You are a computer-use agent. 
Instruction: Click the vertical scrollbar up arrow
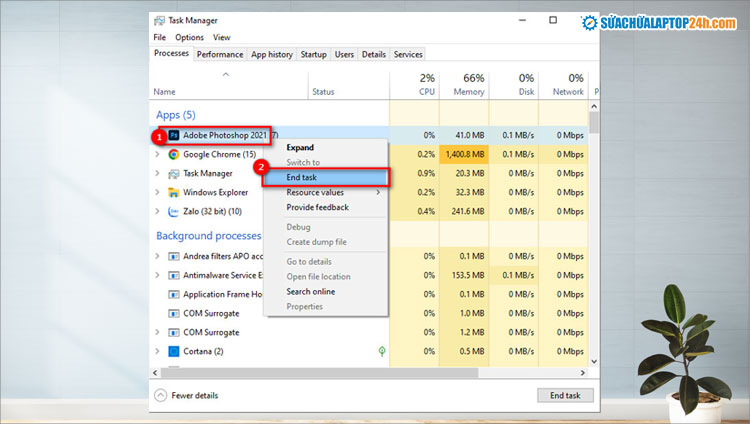click(594, 106)
